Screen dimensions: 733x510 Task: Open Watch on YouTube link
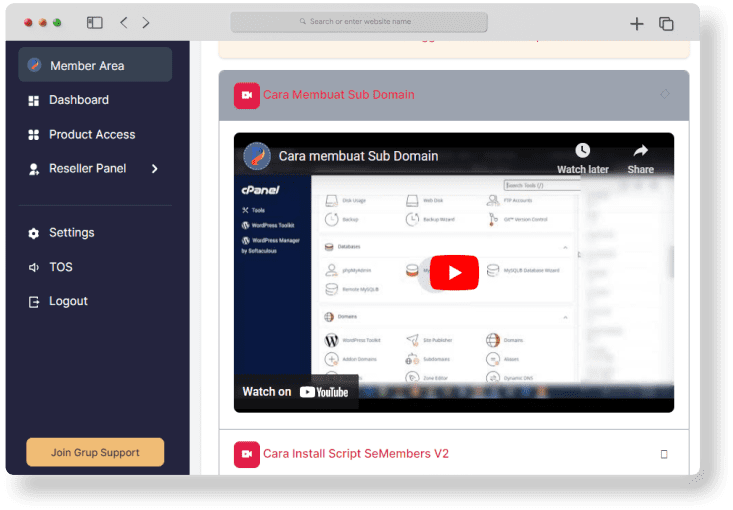point(296,392)
